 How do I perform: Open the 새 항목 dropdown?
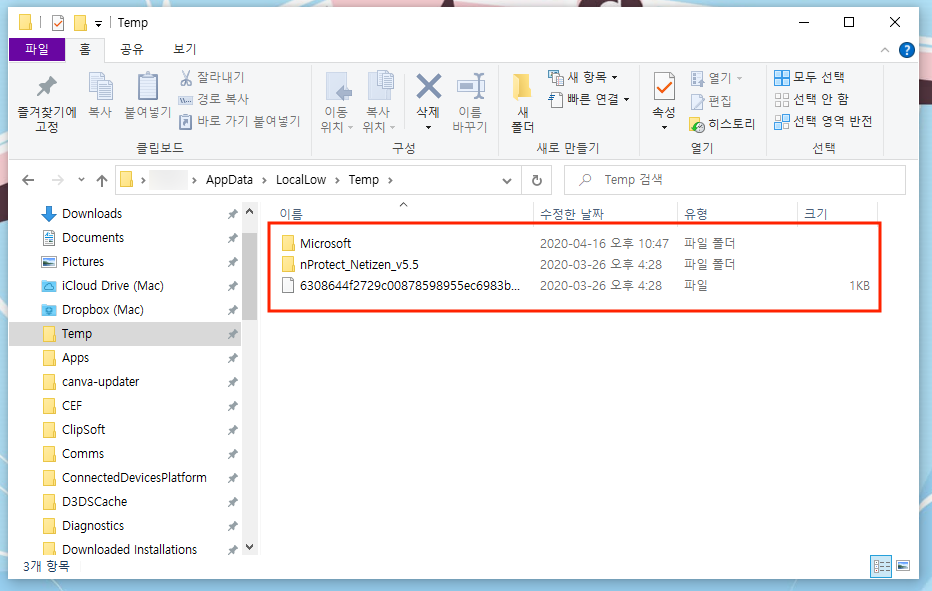[583, 77]
